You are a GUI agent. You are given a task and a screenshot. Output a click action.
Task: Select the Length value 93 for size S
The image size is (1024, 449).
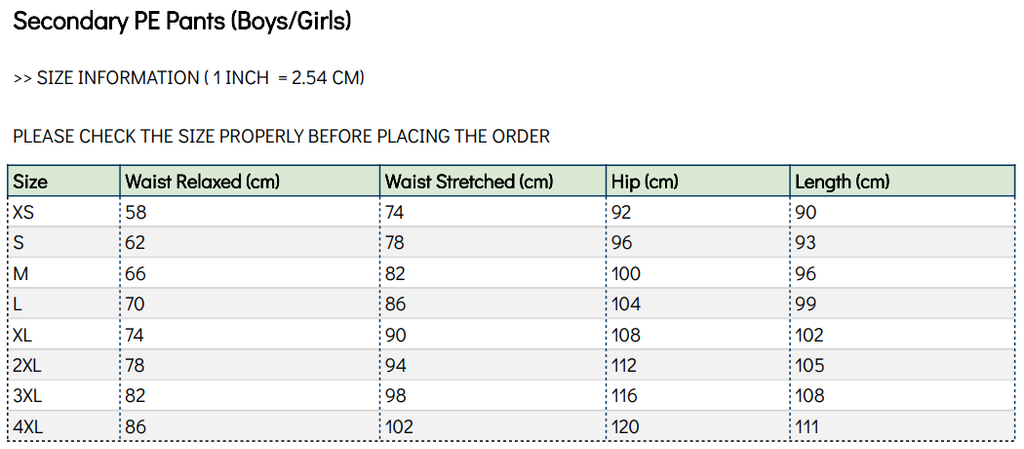[x=806, y=243]
